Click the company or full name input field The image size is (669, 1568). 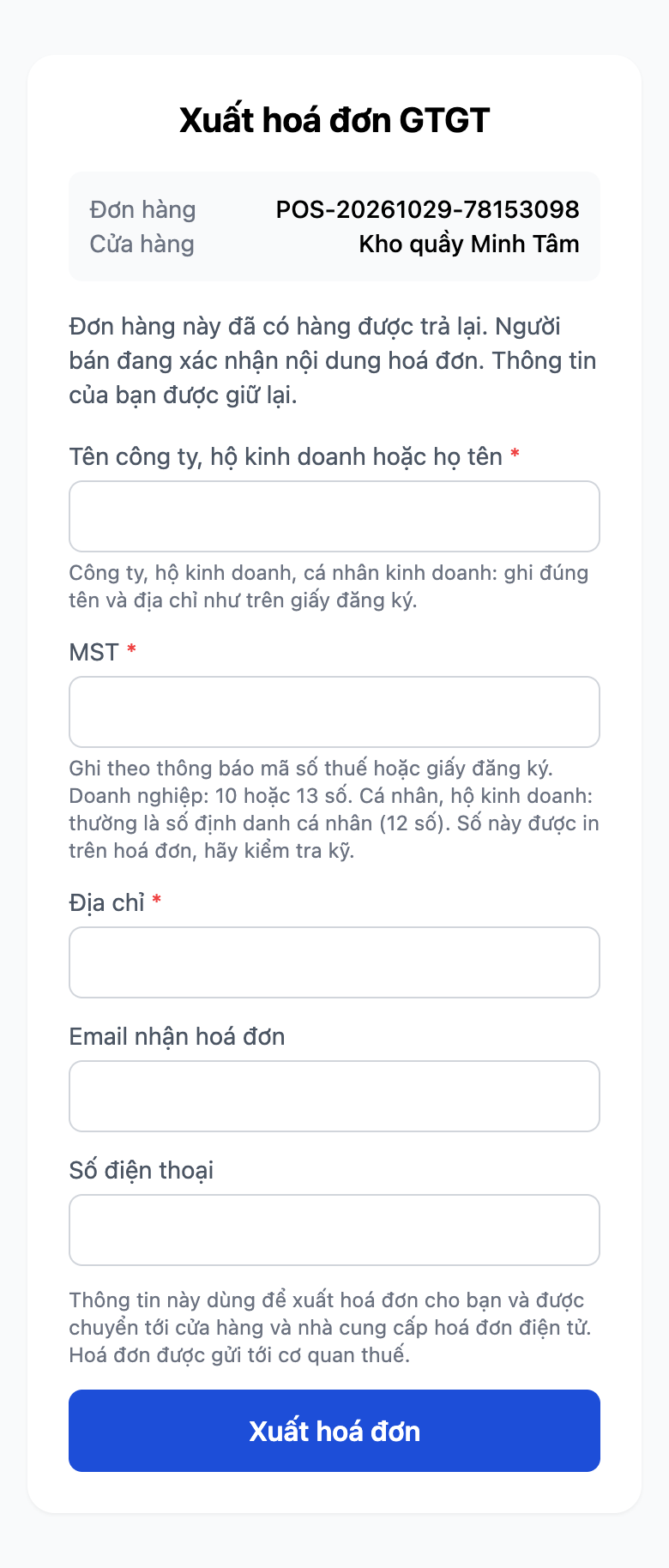(334, 516)
